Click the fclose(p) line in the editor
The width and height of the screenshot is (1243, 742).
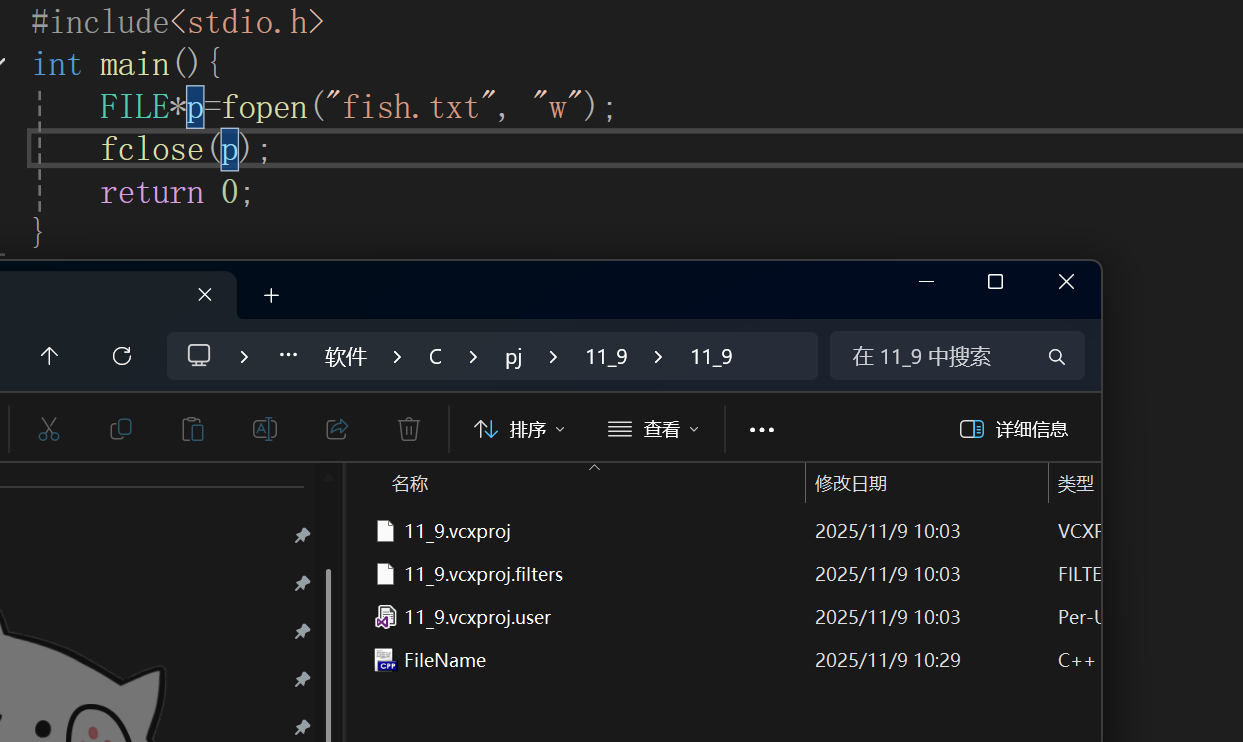pyautogui.click(x=186, y=149)
